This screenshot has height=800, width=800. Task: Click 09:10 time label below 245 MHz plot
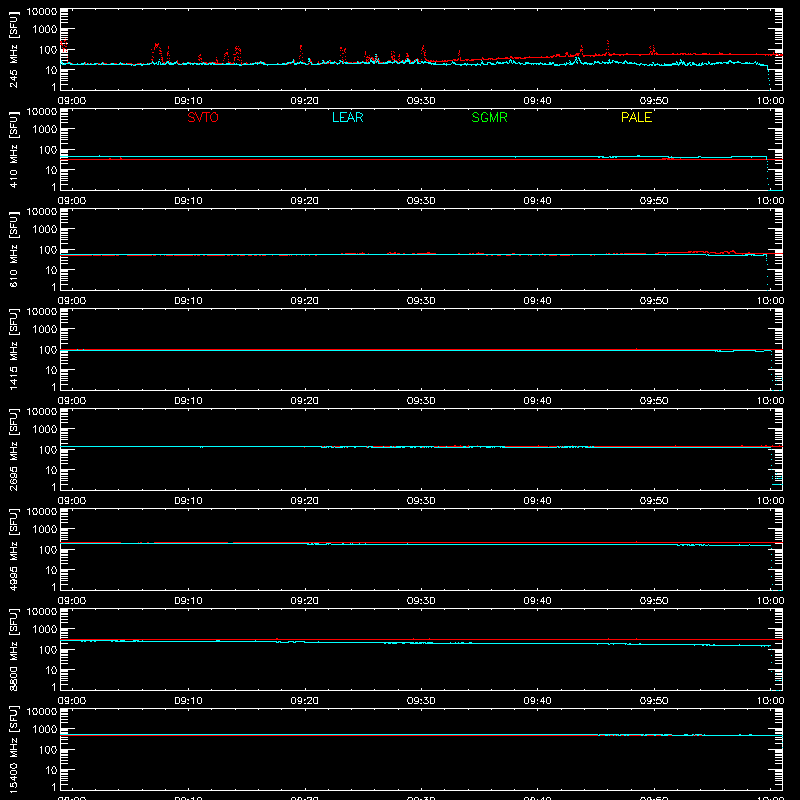(x=188, y=101)
